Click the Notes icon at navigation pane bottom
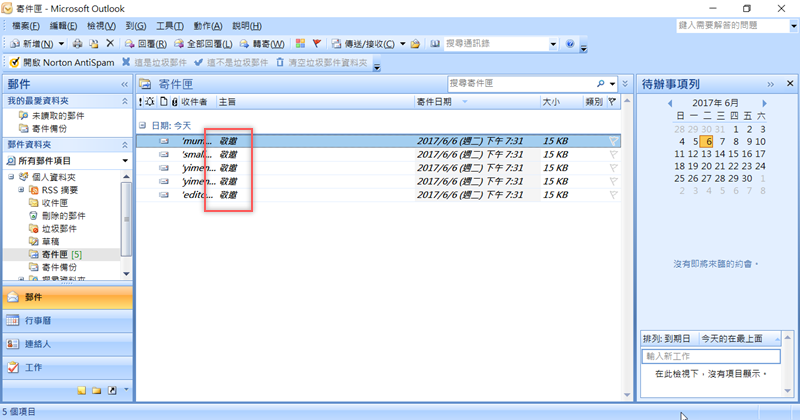 (81, 390)
